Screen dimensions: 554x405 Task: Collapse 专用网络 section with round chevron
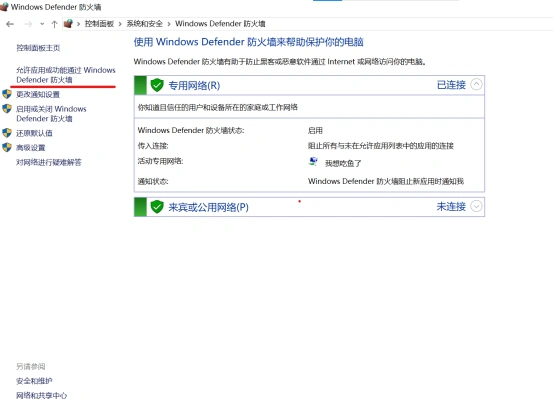pyautogui.click(x=476, y=84)
